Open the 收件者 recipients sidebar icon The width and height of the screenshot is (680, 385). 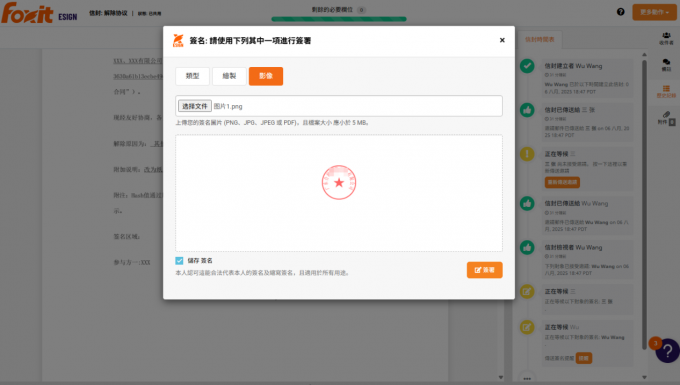pos(666,39)
